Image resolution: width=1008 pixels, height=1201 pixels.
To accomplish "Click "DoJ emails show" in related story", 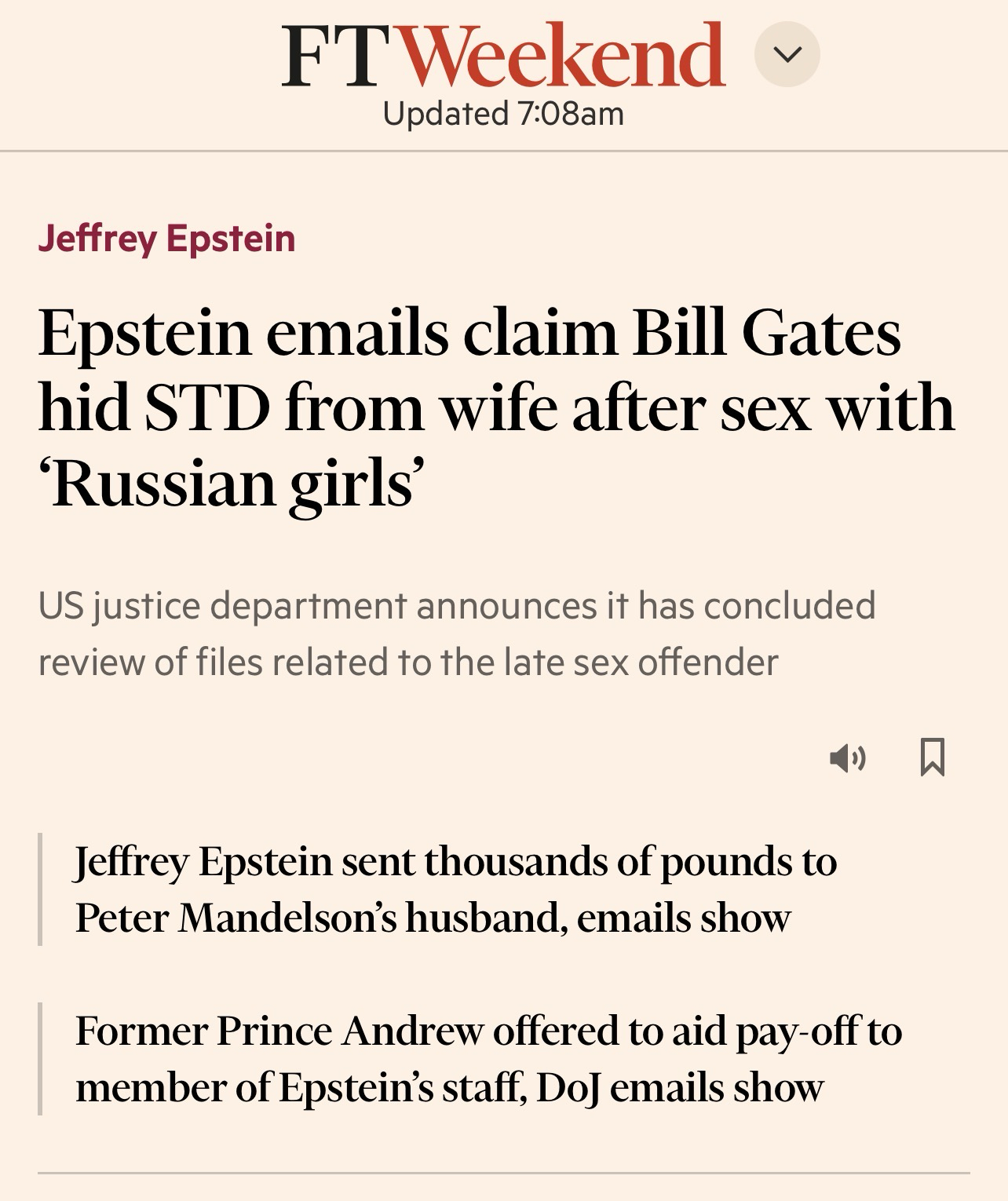I will (x=680, y=1088).
